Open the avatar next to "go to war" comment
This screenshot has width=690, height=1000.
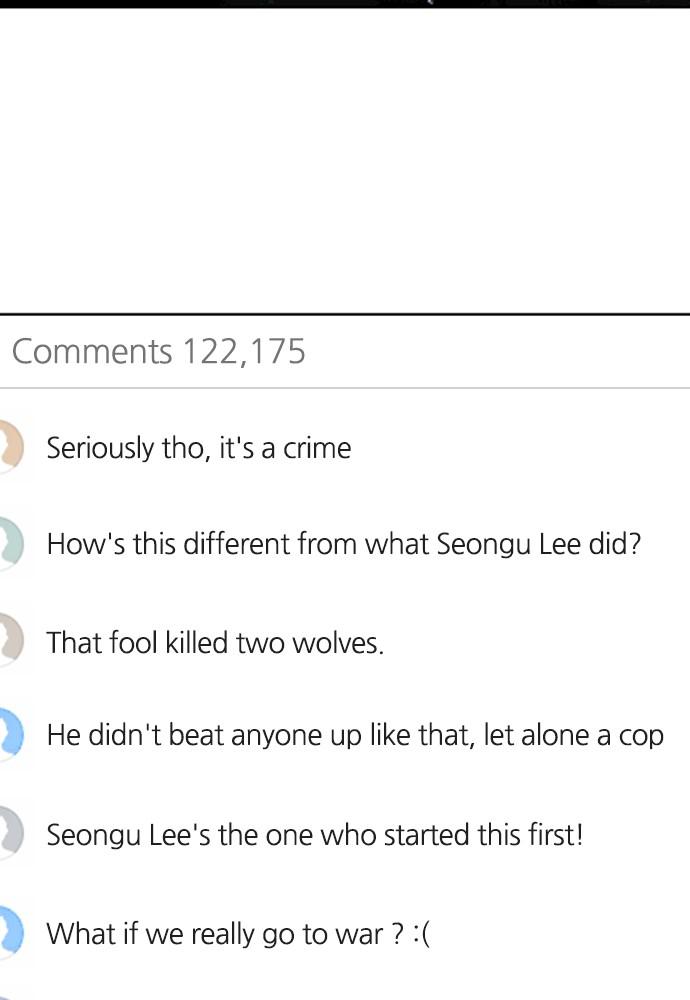[x=9, y=933]
